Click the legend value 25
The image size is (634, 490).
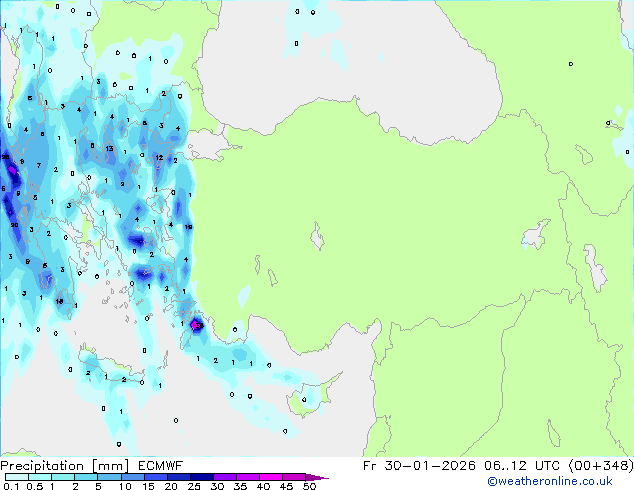pos(194,486)
